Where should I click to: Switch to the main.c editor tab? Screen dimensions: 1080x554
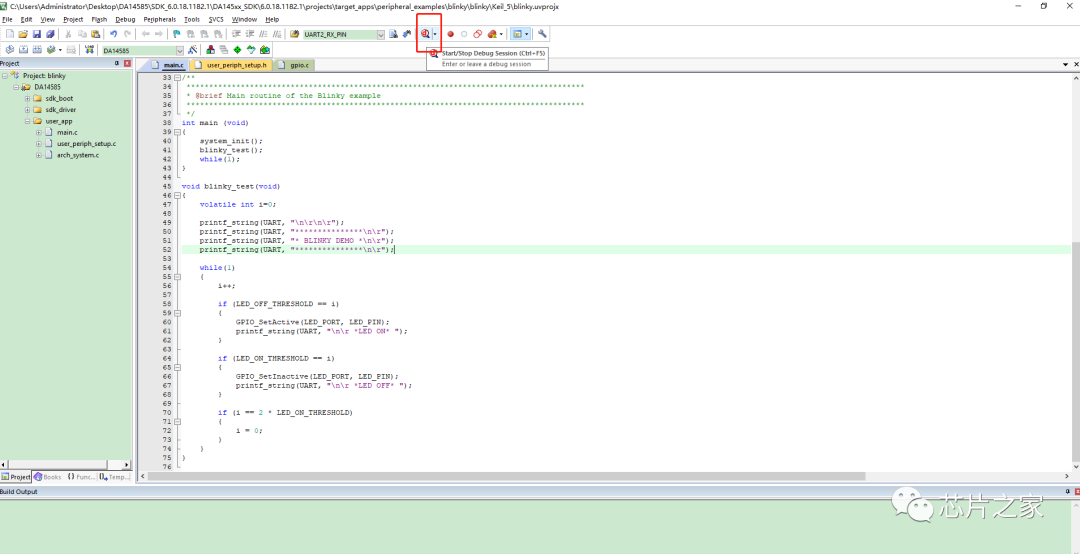168,65
